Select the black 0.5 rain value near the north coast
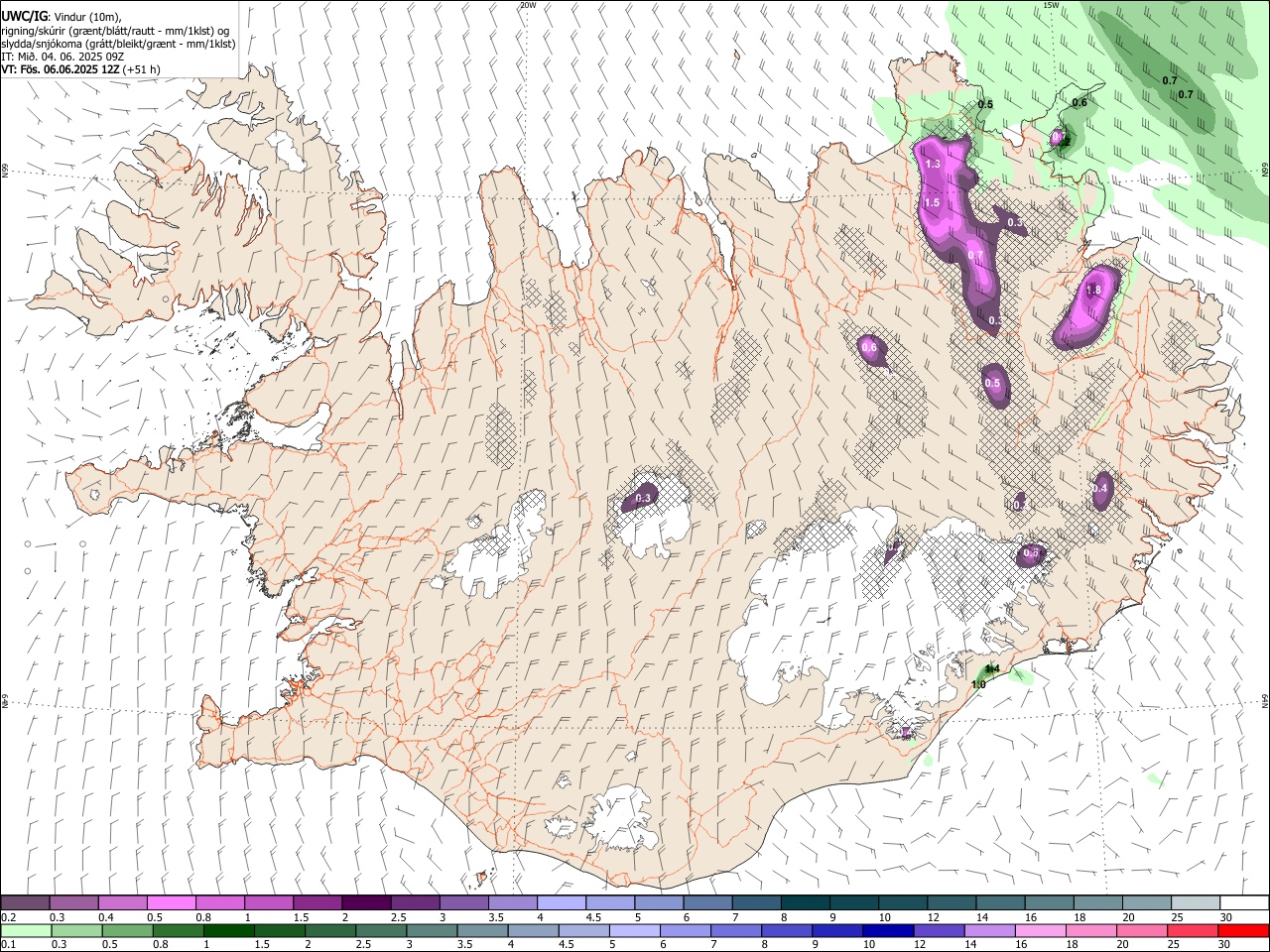Viewport: 1270px width, 952px height. pos(985,104)
